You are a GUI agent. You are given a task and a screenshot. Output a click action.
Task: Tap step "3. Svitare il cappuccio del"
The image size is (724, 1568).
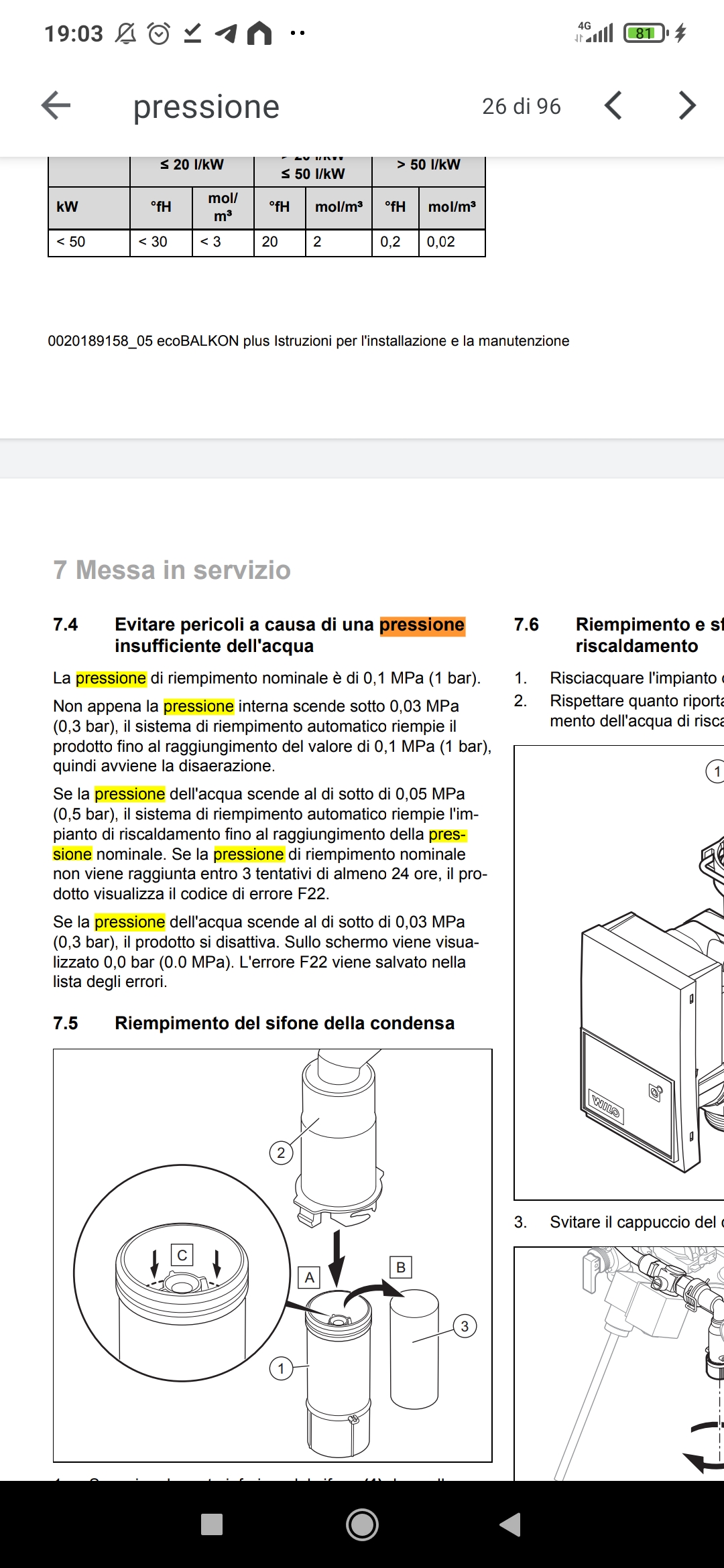[x=619, y=1222]
